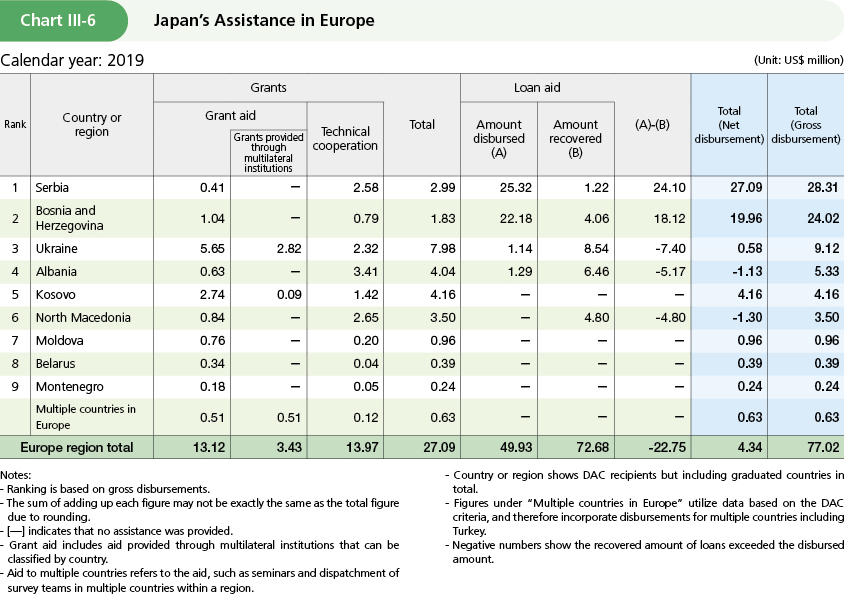The height and width of the screenshot is (596, 845).
Task: Select the Ukraine country cell
Action: 56,249
